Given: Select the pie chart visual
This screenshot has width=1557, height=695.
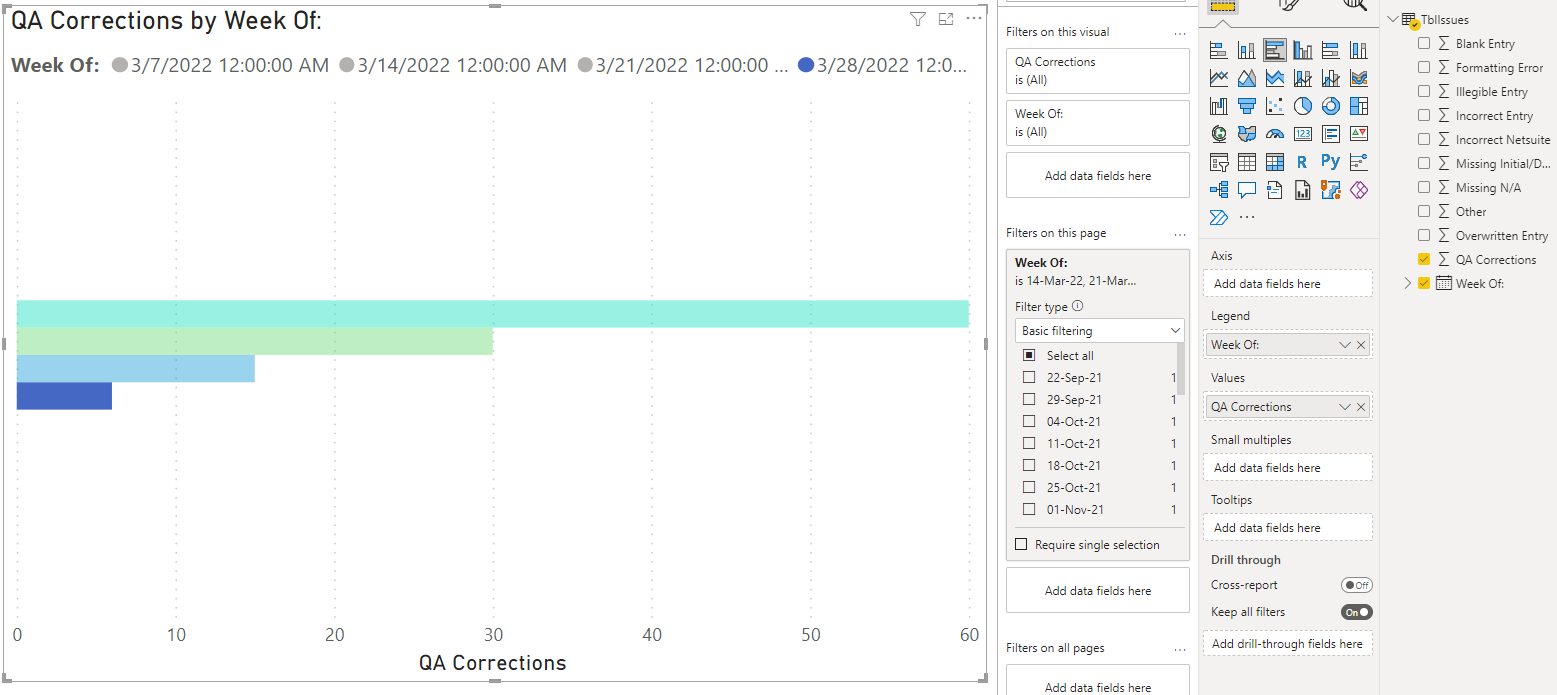Looking at the screenshot, I should pyautogui.click(x=1302, y=106).
